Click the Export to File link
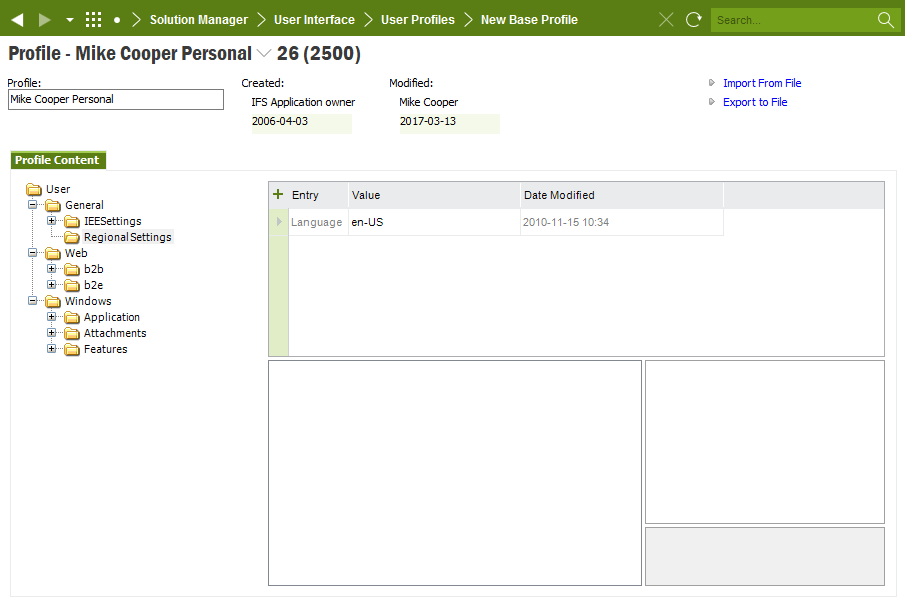This screenshot has width=905, height=604. 755,102
